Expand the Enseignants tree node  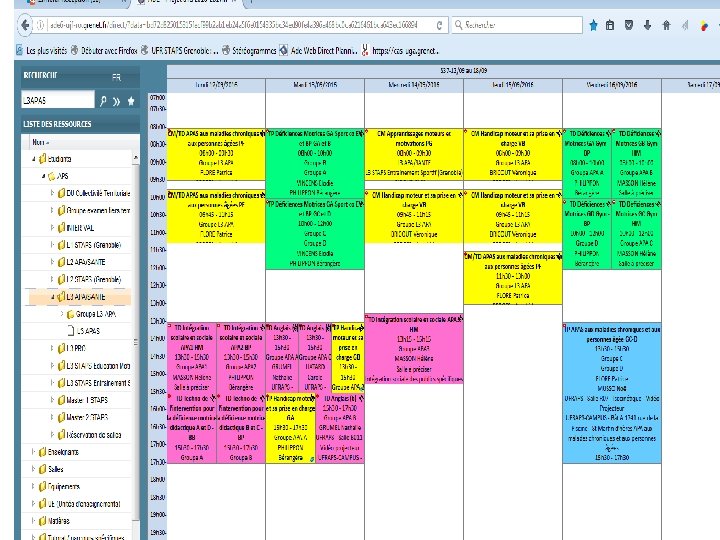tap(34, 452)
